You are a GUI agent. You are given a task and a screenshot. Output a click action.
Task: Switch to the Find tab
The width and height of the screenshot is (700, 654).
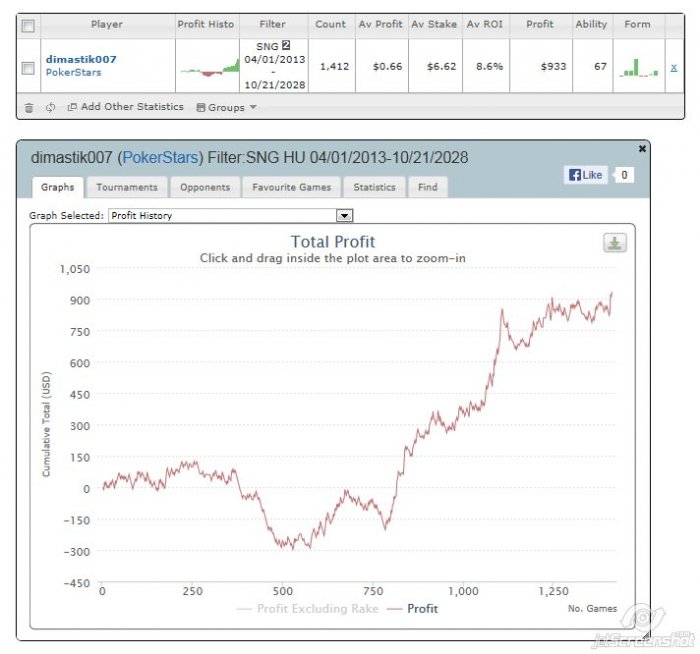(428, 187)
